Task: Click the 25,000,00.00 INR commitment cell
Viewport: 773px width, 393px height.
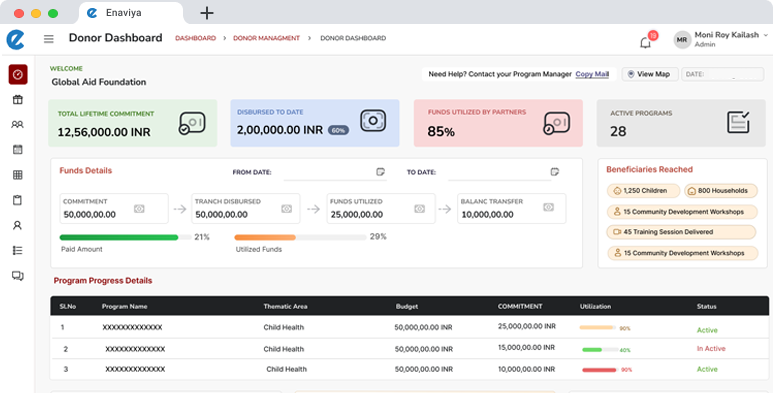Action: click(x=527, y=326)
